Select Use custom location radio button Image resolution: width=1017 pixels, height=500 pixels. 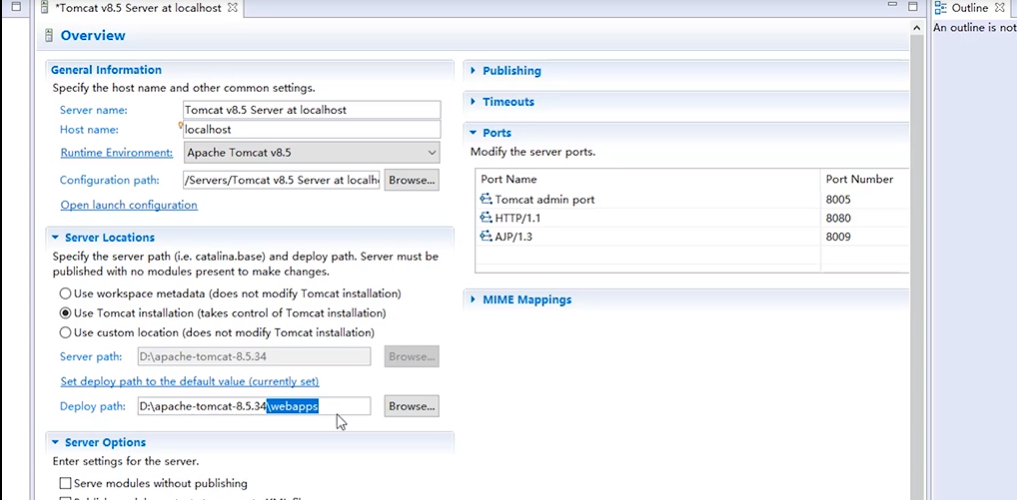[65, 333]
